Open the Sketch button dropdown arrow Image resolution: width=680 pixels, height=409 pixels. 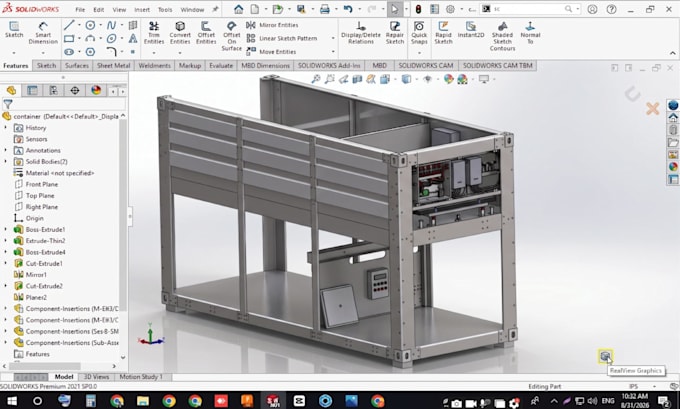(14, 53)
